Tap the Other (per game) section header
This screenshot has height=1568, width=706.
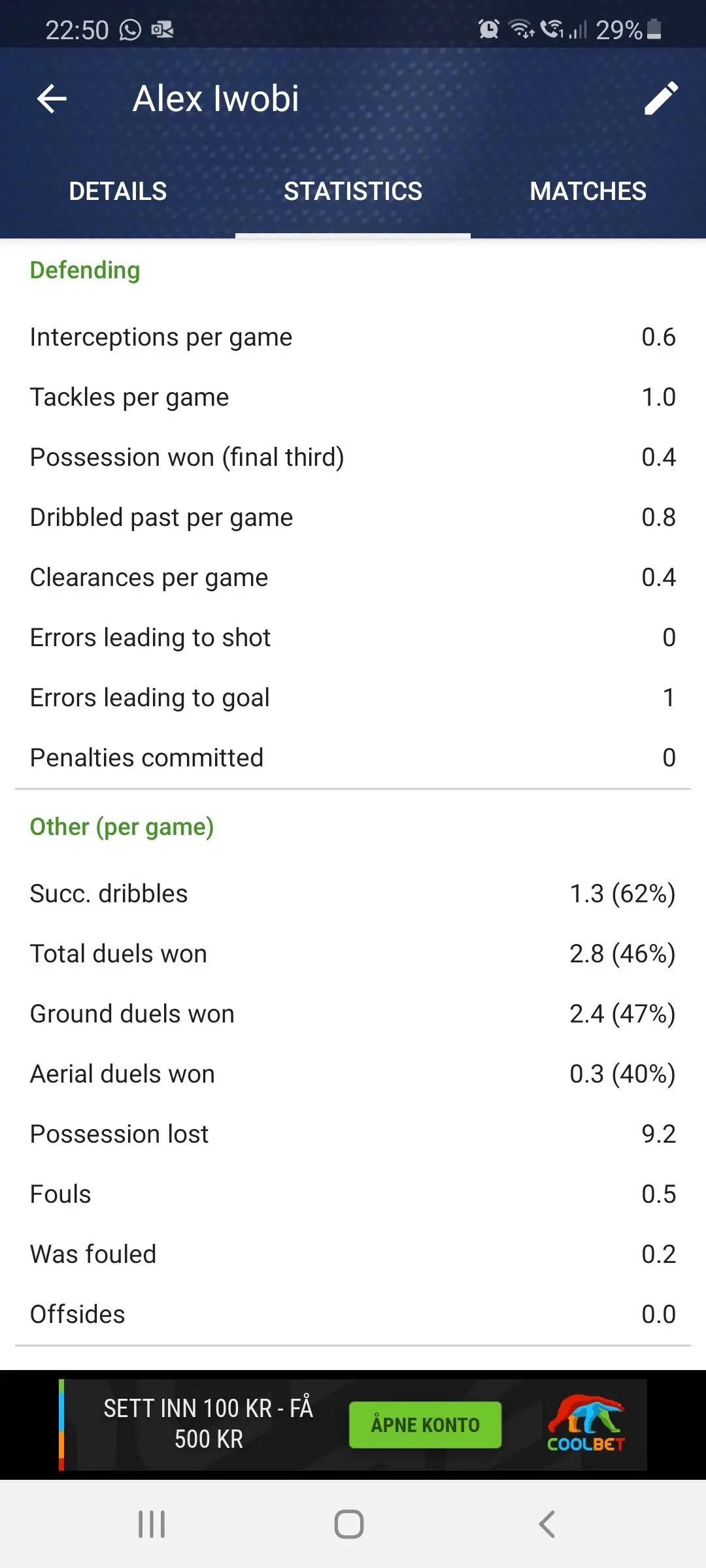coord(122,827)
